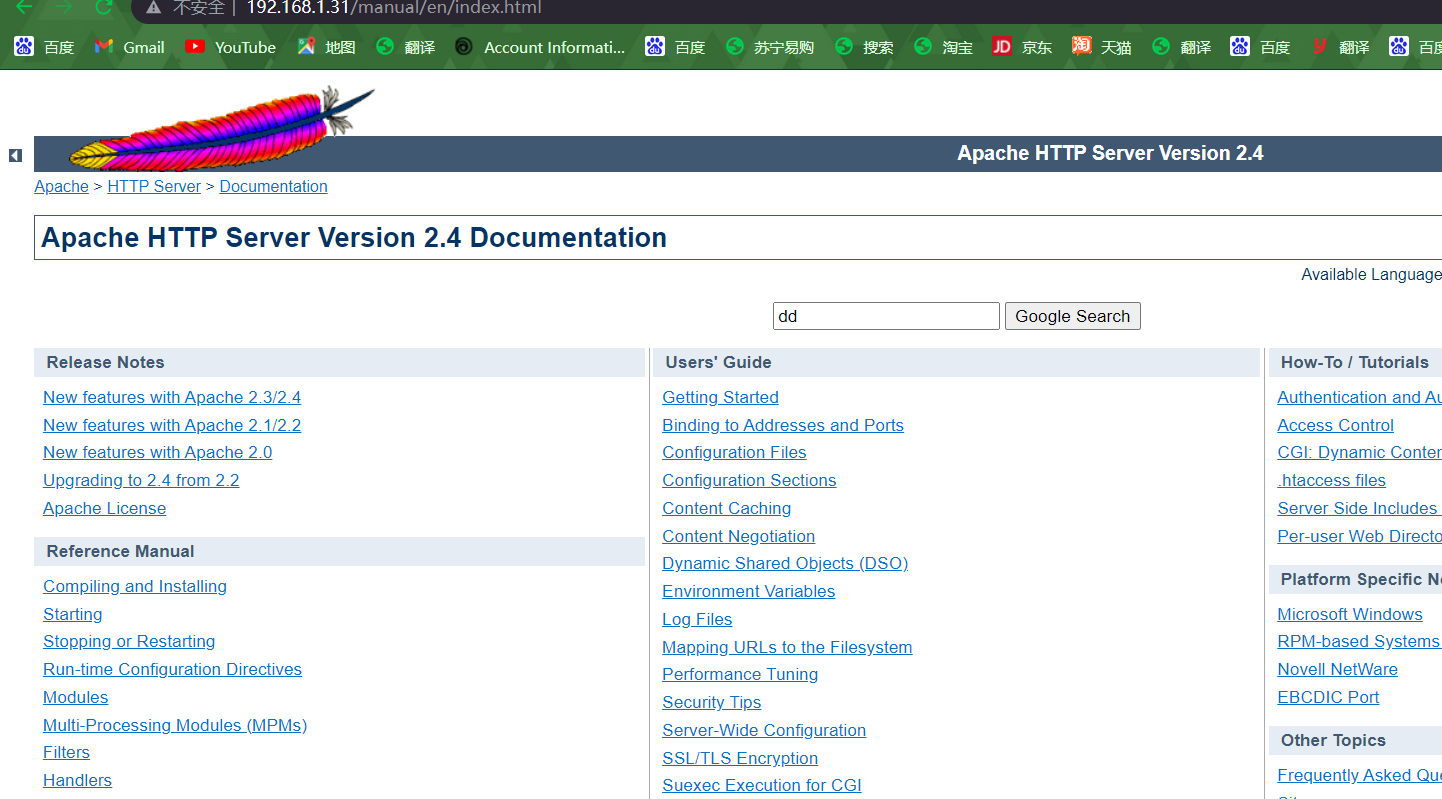Open New features with Apache 2.3/2.4
Screen dimensions: 1442x799
click(172, 397)
